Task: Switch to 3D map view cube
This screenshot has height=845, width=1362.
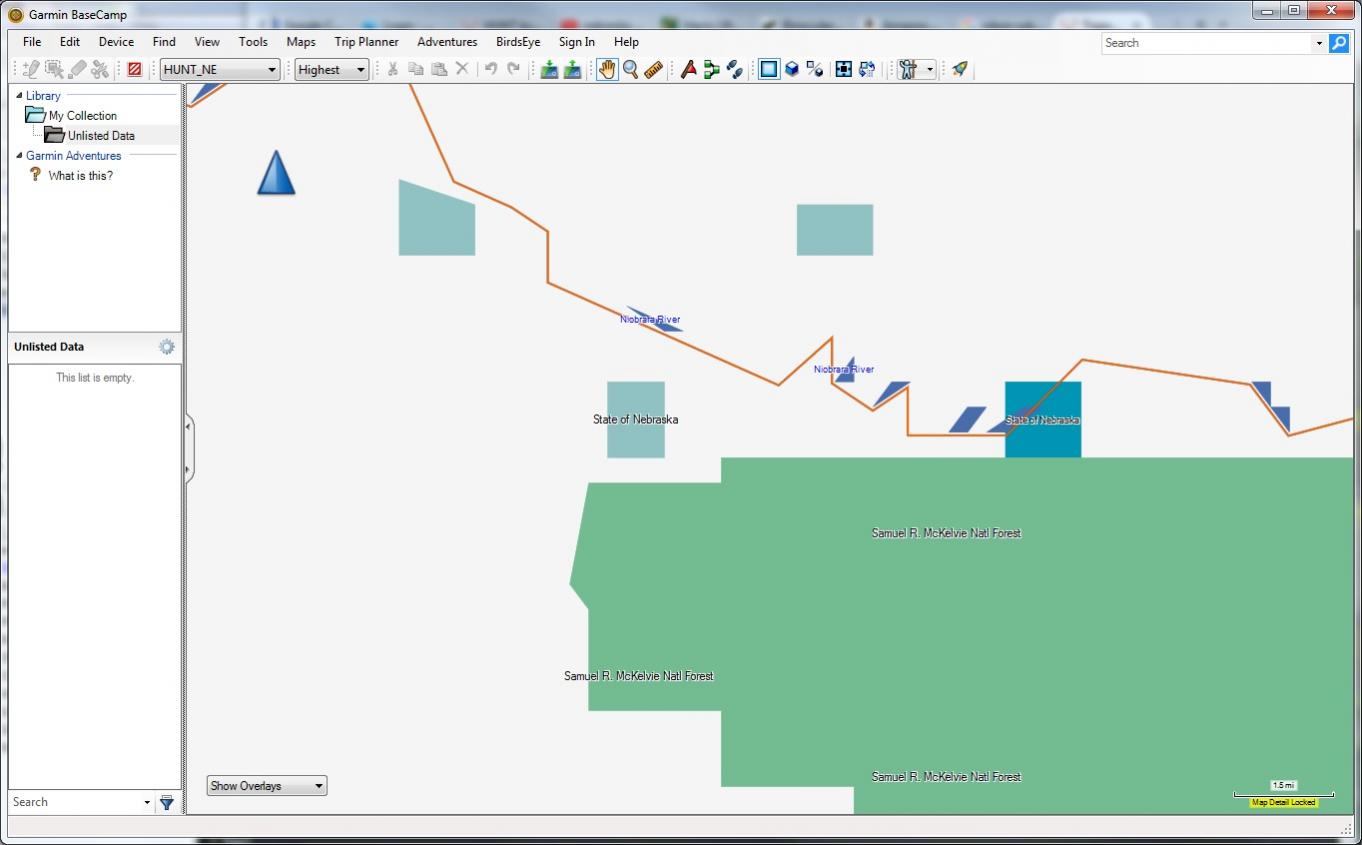Action: point(792,69)
